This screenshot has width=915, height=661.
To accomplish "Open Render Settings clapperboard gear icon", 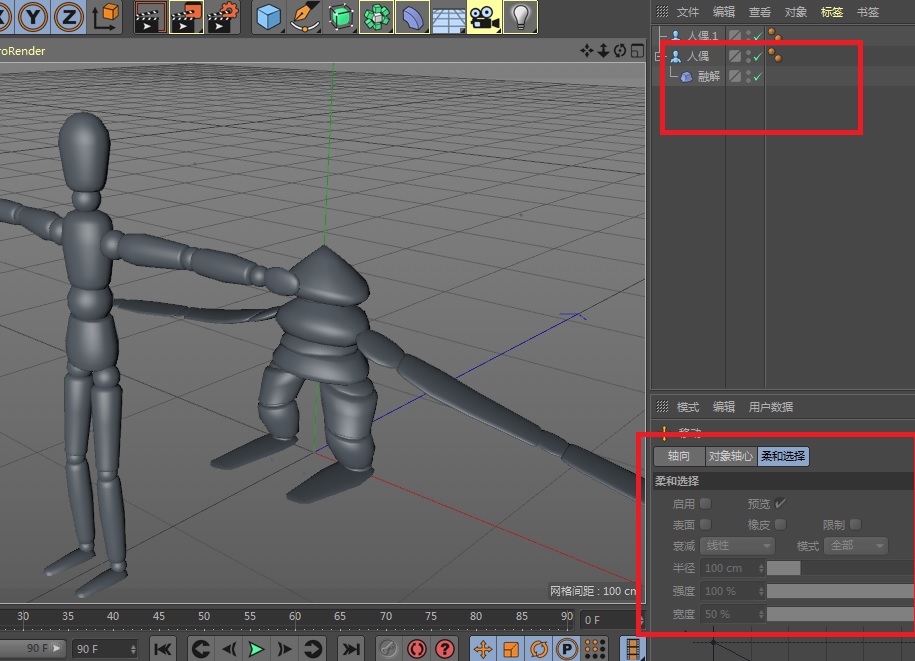I will coord(223,17).
